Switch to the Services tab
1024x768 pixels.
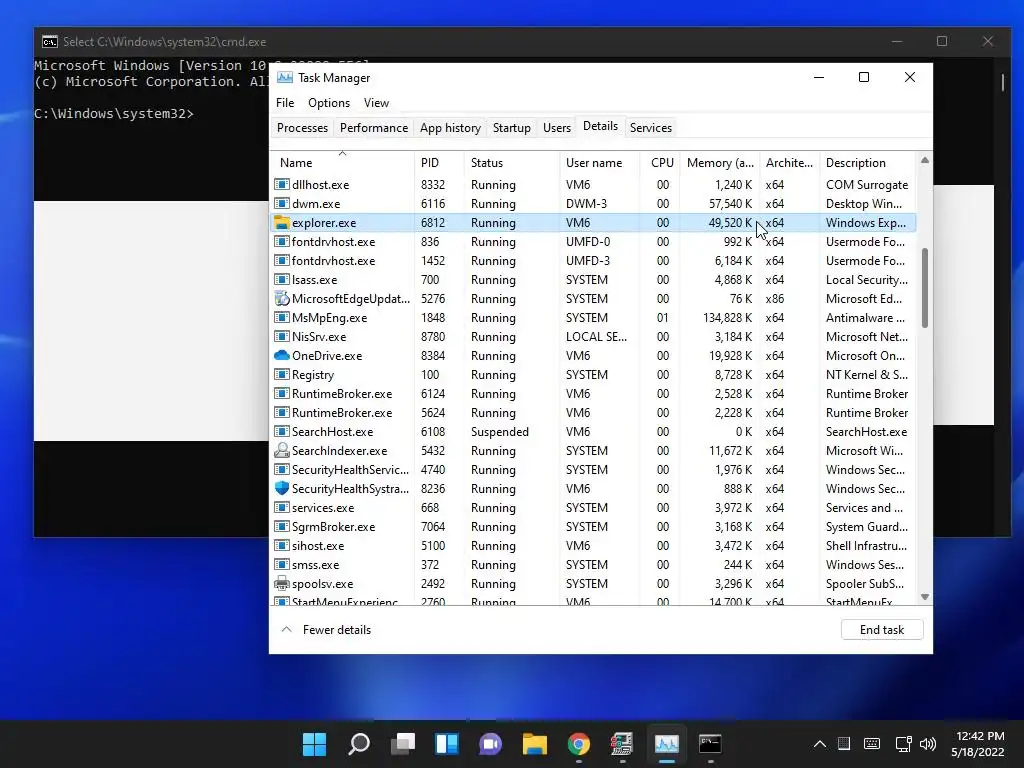[x=650, y=128]
